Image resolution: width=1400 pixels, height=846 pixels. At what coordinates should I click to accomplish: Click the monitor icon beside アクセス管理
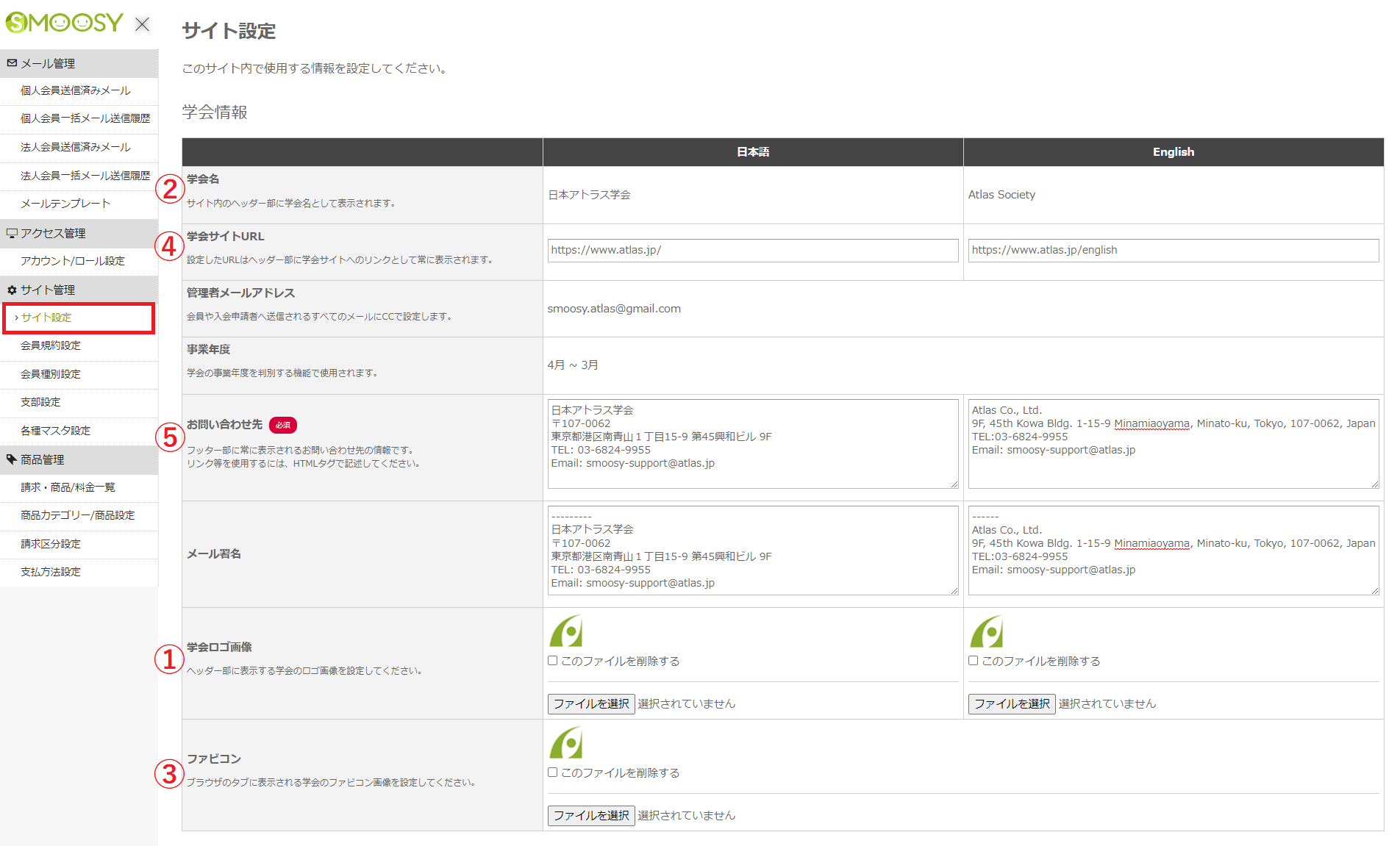click(12, 233)
